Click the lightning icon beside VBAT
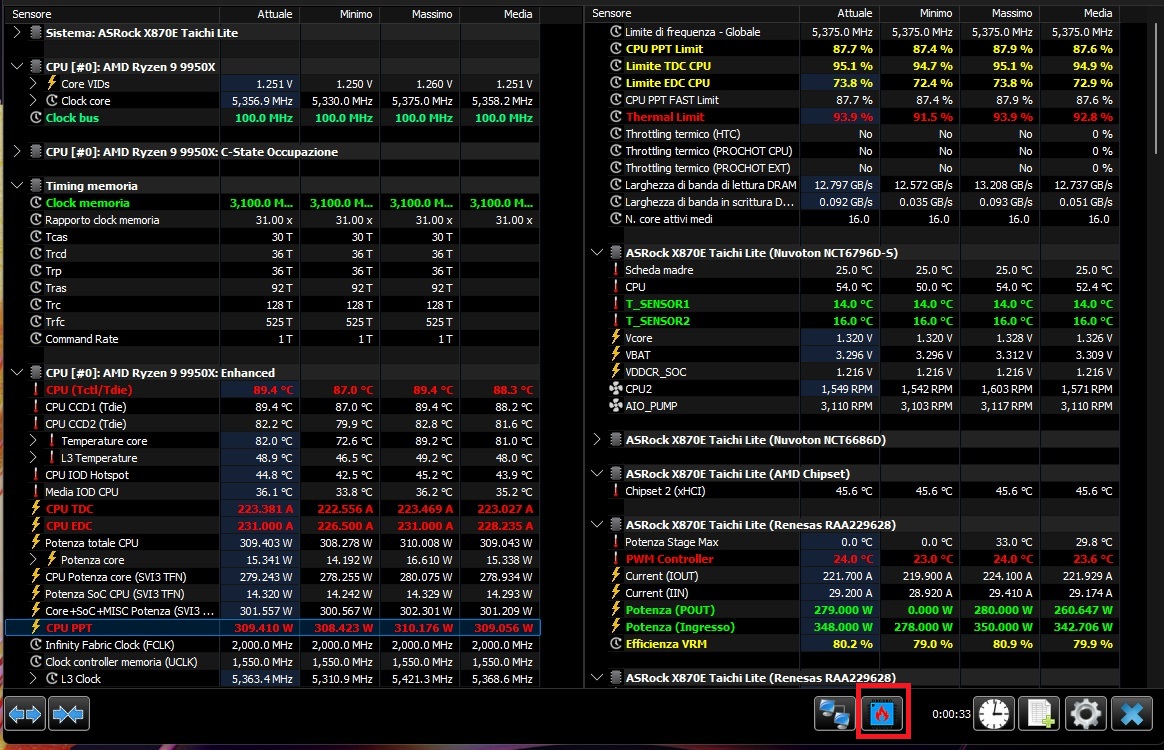Screen dimensions: 1164x750 [615, 354]
